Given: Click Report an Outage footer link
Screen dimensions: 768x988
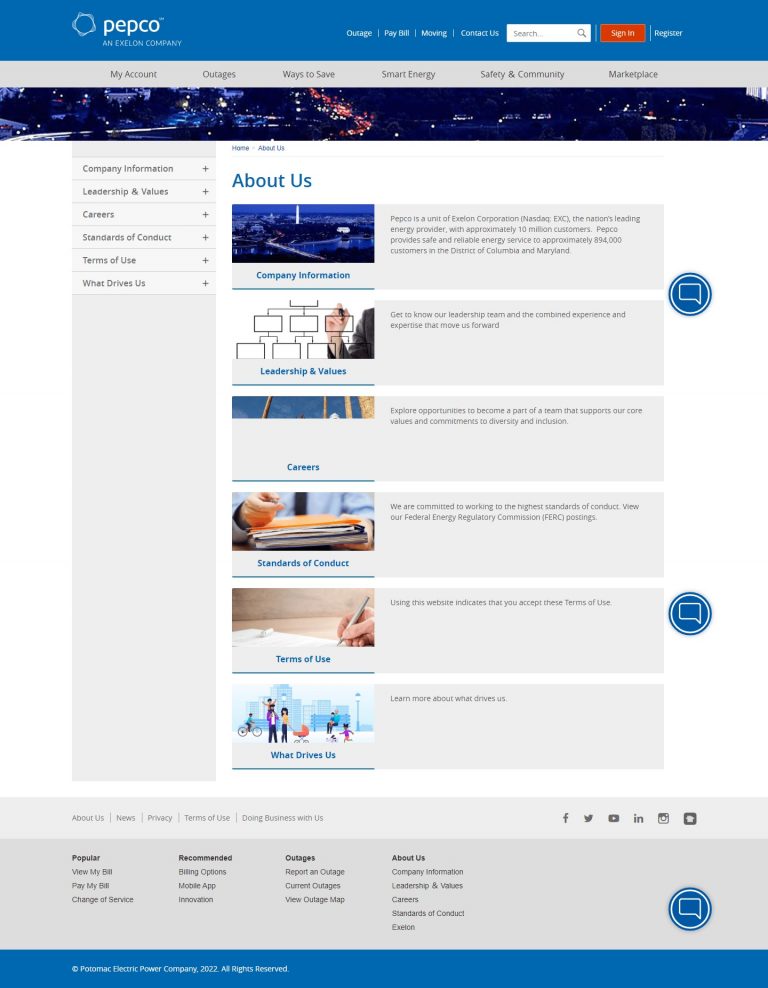Looking at the screenshot, I should point(315,872).
